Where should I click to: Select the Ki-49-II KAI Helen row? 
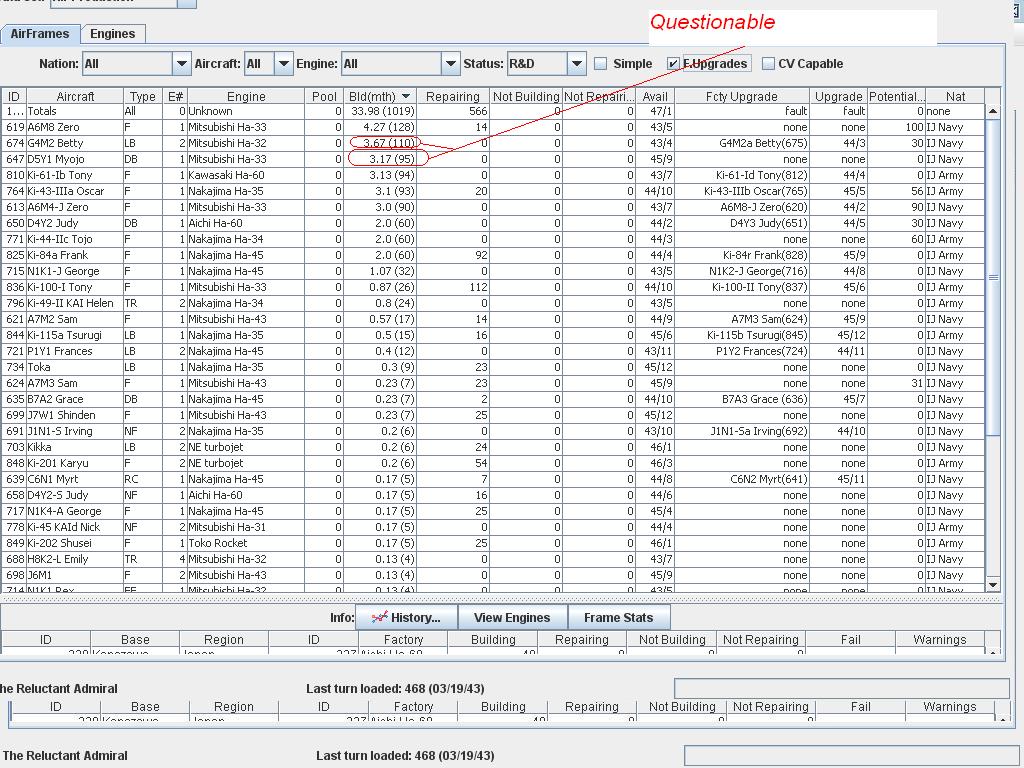tap(493, 303)
